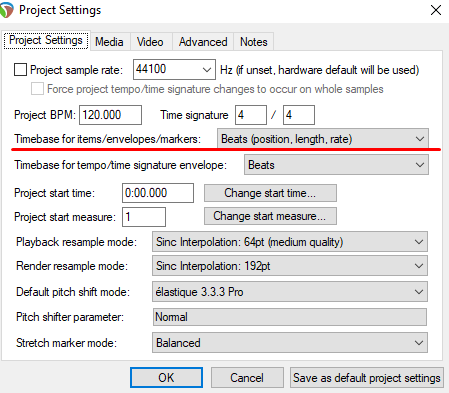
Task: Click Change start measure button
Action: (x=270, y=216)
